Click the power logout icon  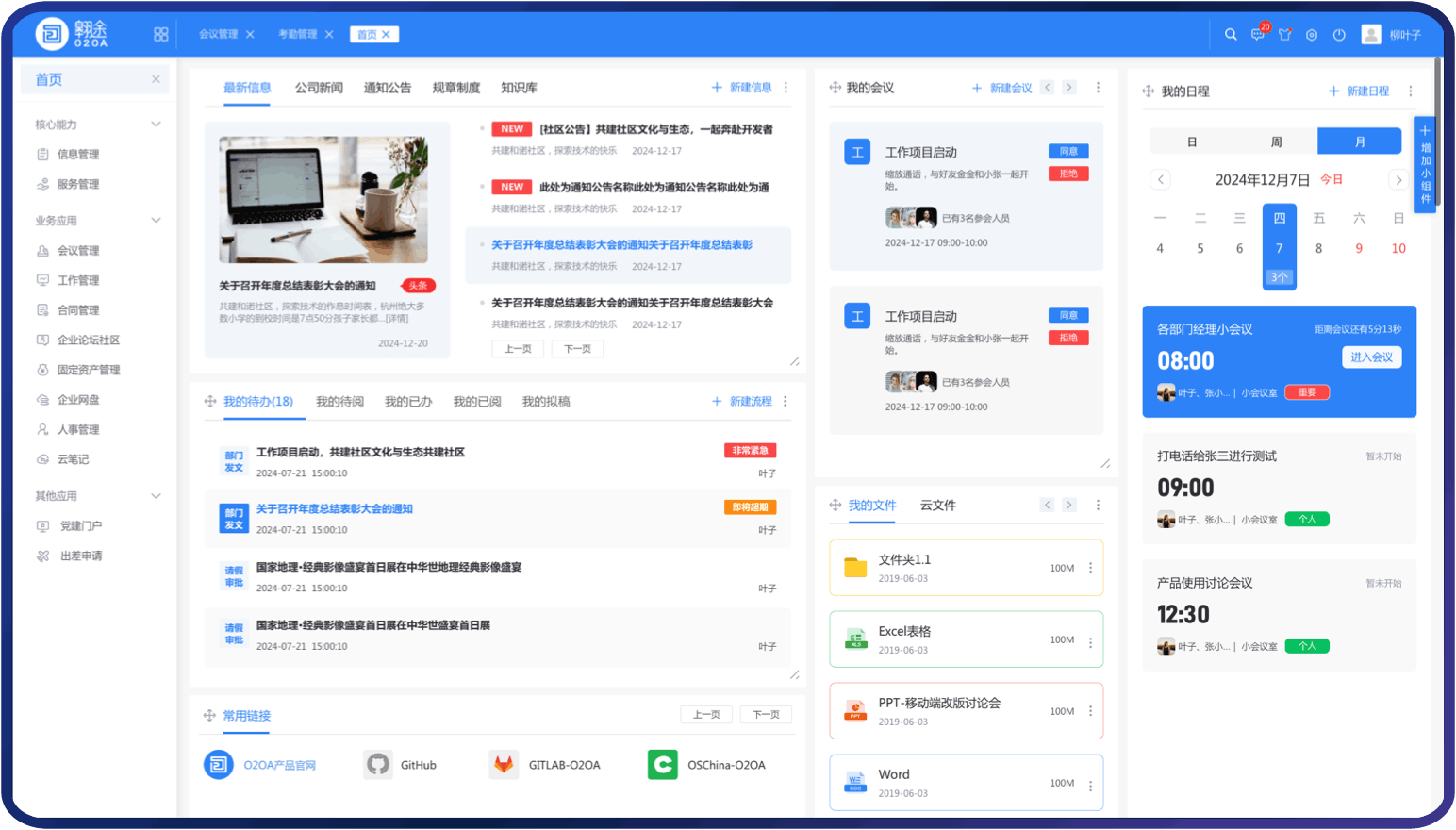point(1339,35)
